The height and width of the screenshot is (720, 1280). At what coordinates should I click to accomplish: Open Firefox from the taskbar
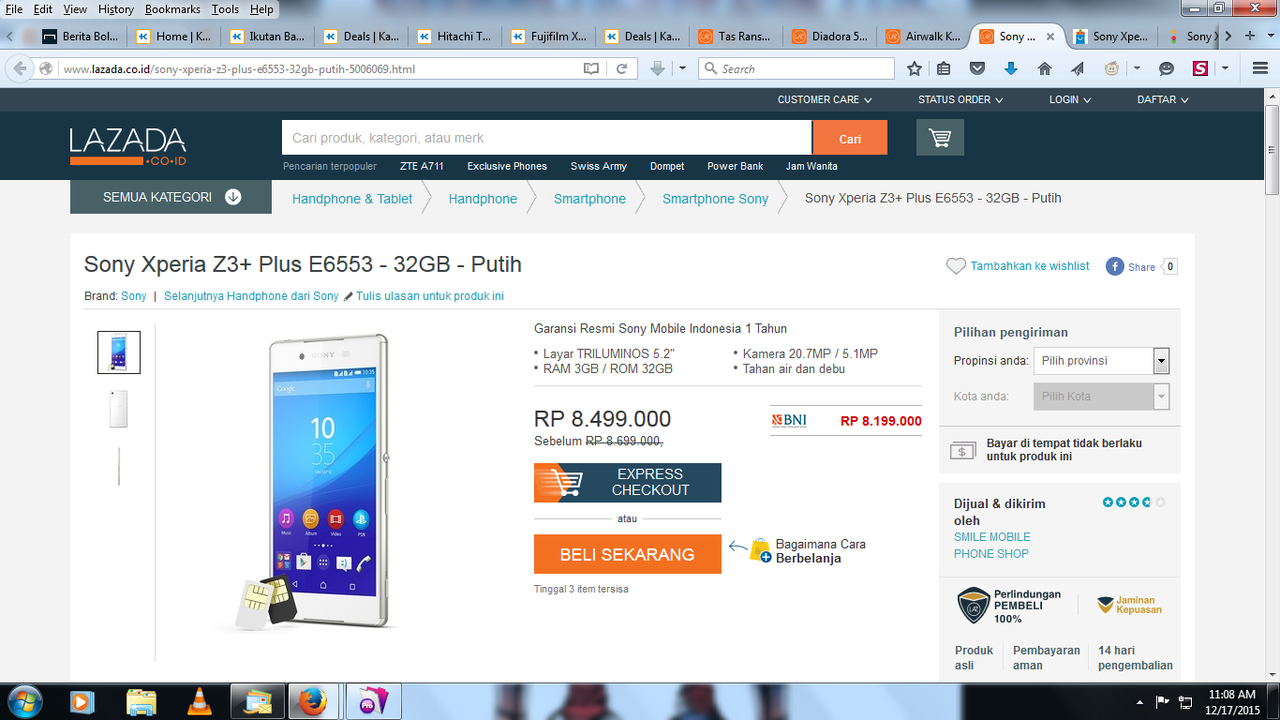coord(315,702)
